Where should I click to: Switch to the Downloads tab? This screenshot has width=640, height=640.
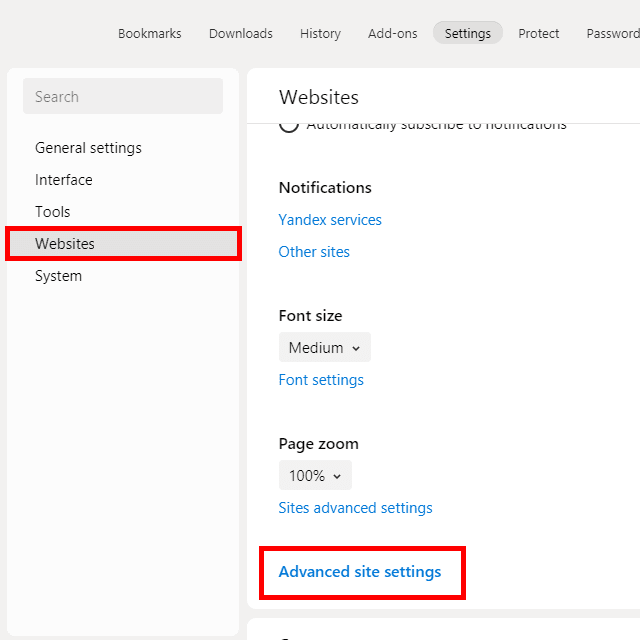[x=240, y=33]
